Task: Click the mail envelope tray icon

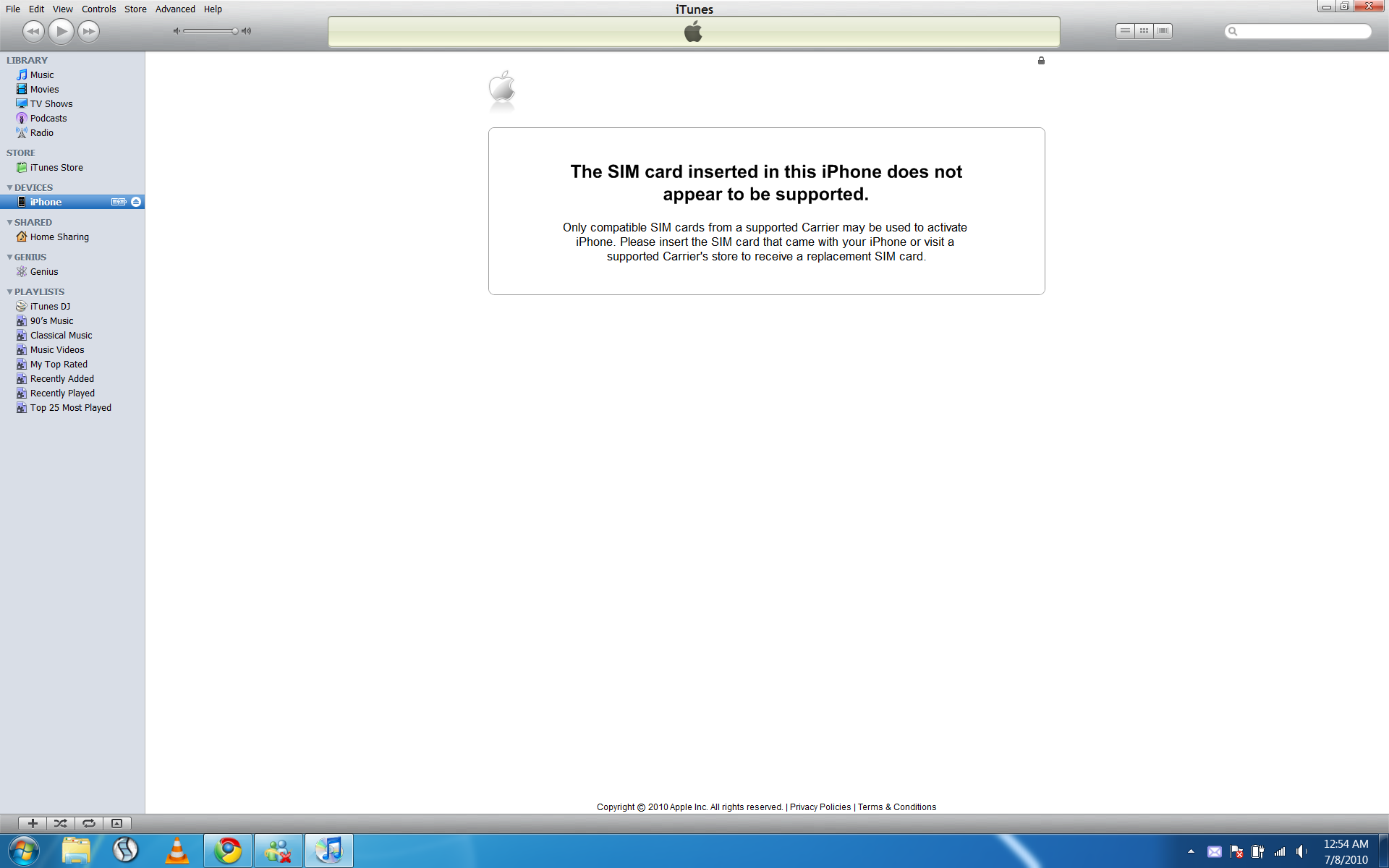Action: [1215, 851]
